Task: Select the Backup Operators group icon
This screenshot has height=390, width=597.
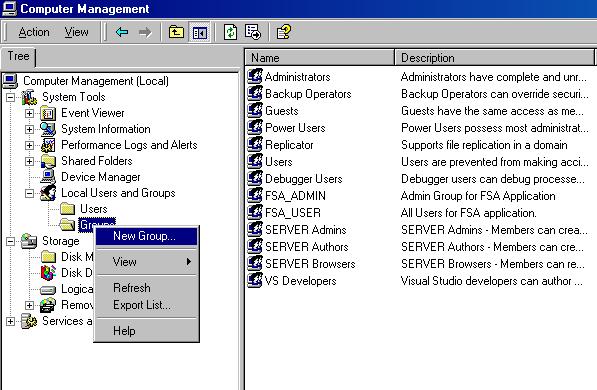Action: point(255,94)
